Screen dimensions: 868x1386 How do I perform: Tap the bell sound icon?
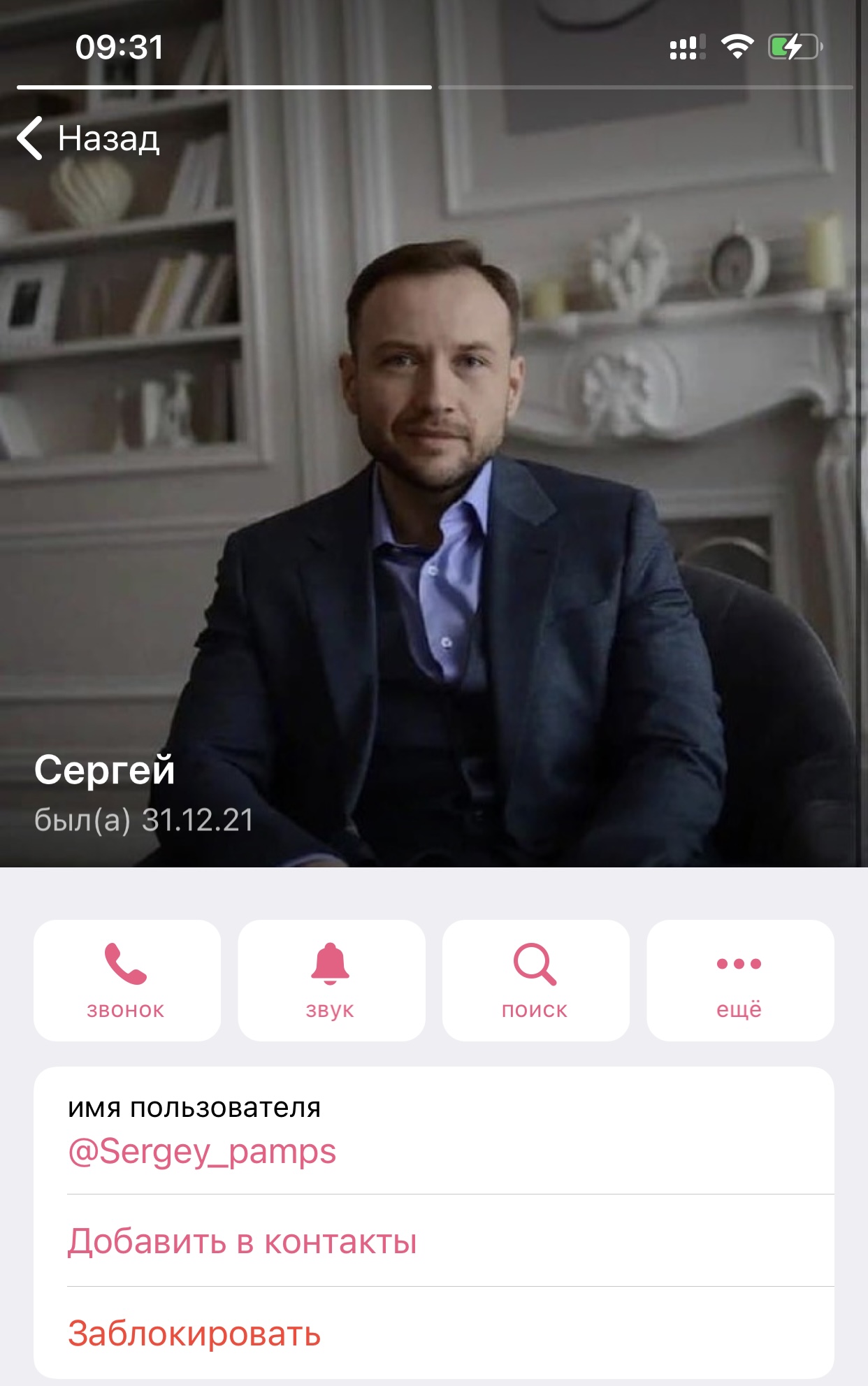pyautogui.click(x=330, y=964)
